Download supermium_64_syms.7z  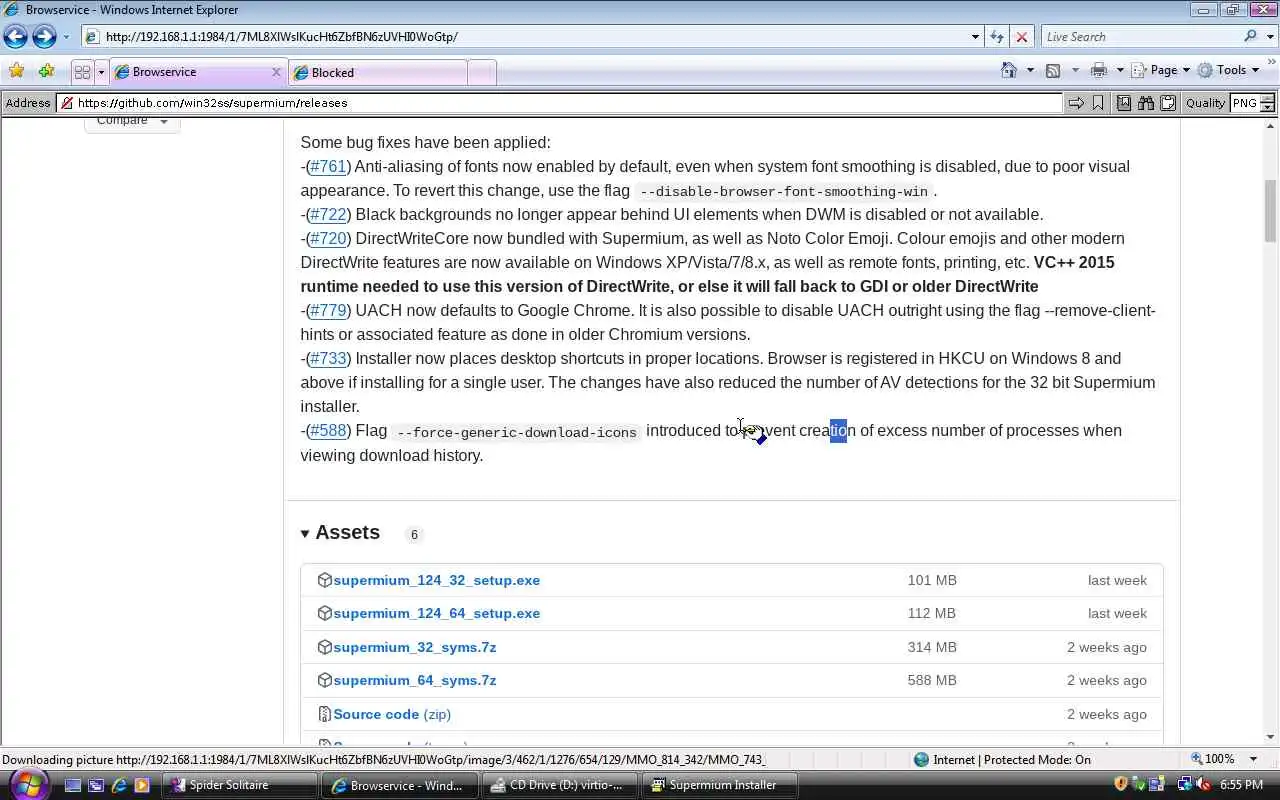tap(415, 680)
